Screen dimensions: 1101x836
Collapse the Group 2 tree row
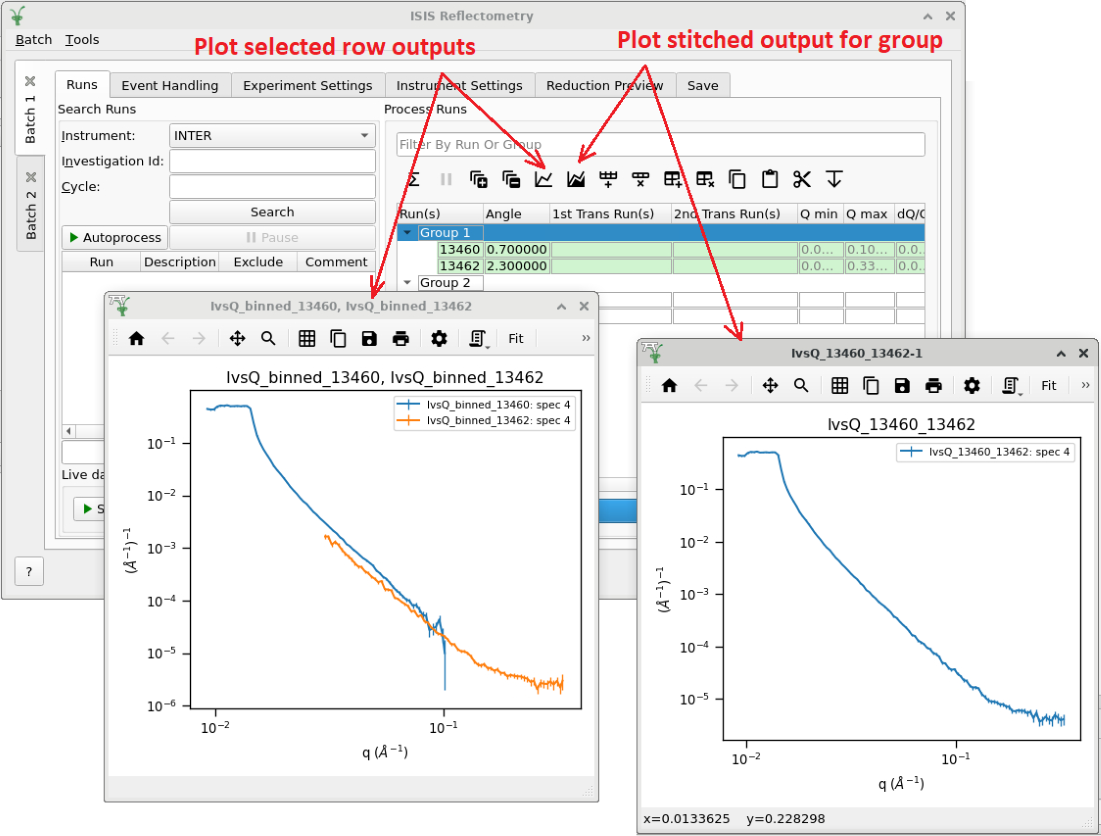[406, 283]
